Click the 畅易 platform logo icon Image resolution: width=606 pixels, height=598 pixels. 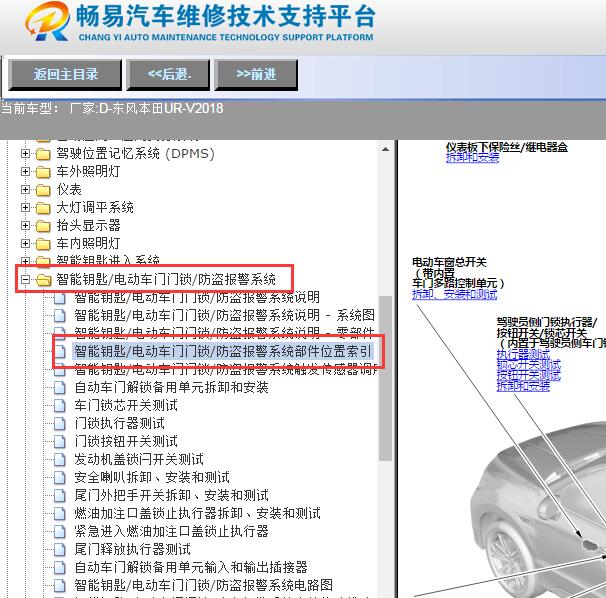click(x=48, y=21)
